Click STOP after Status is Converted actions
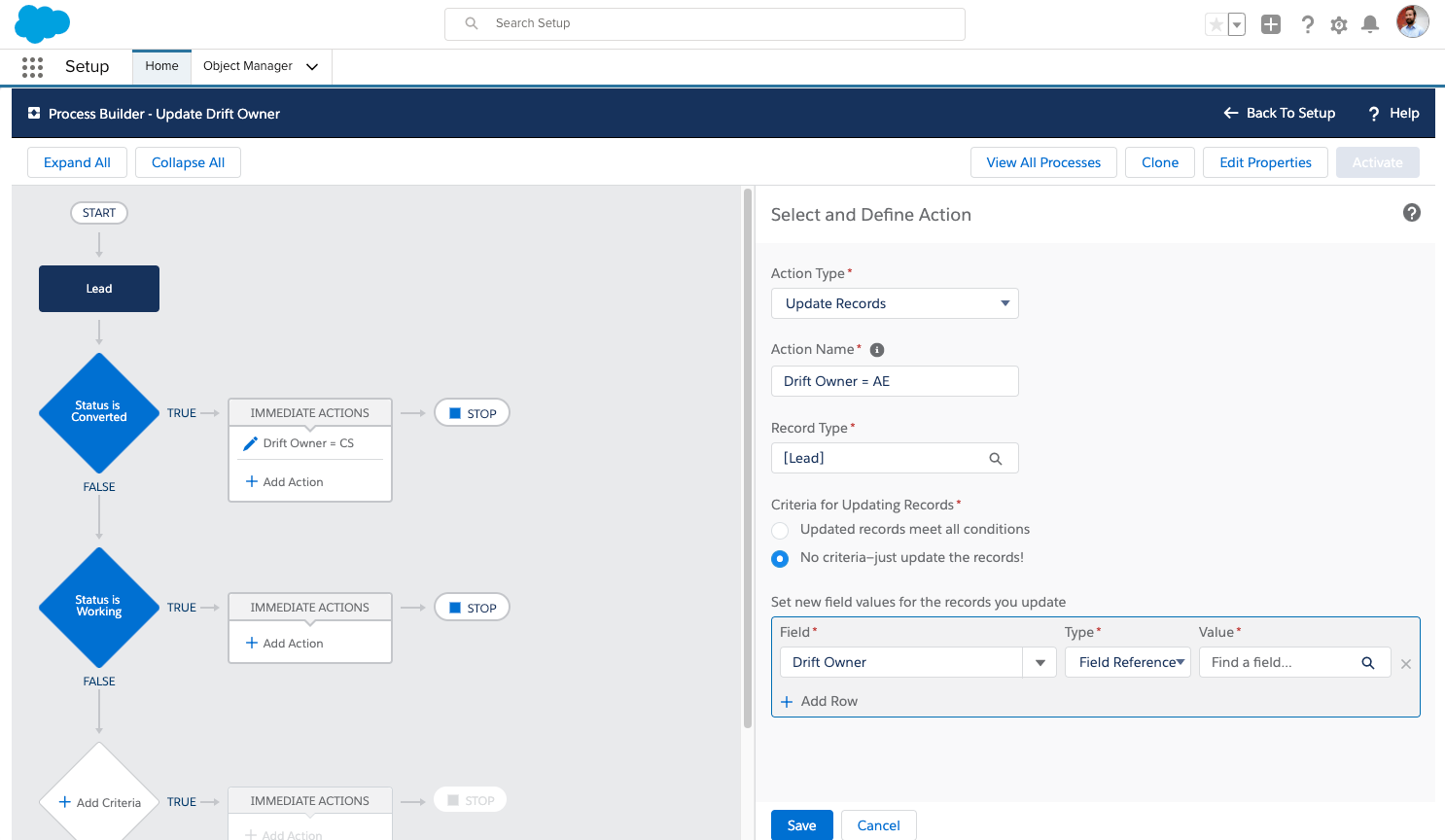This screenshot has height=840, width=1445. [x=472, y=413]
